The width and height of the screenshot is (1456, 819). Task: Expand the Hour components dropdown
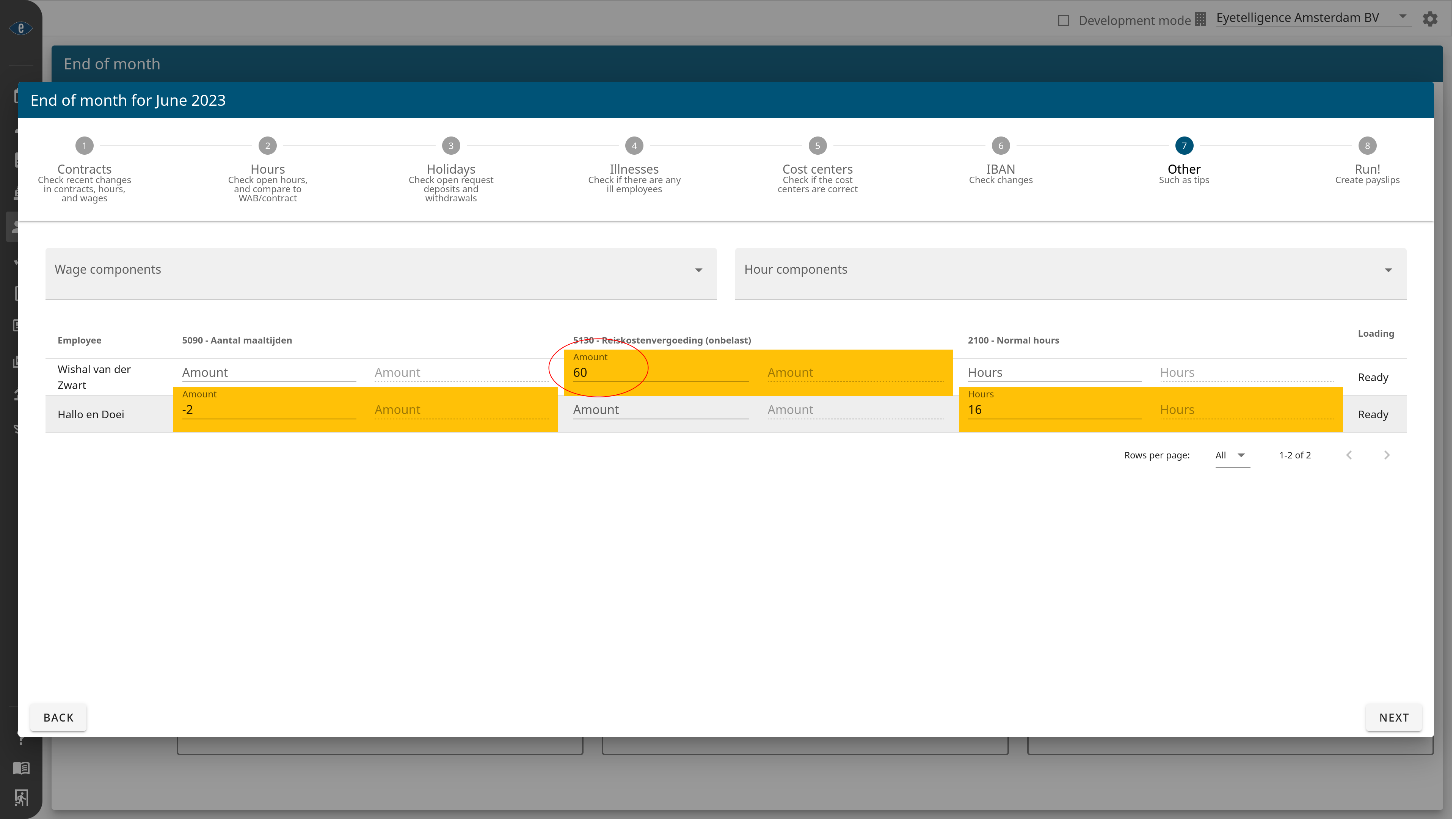coord(1070,273)
